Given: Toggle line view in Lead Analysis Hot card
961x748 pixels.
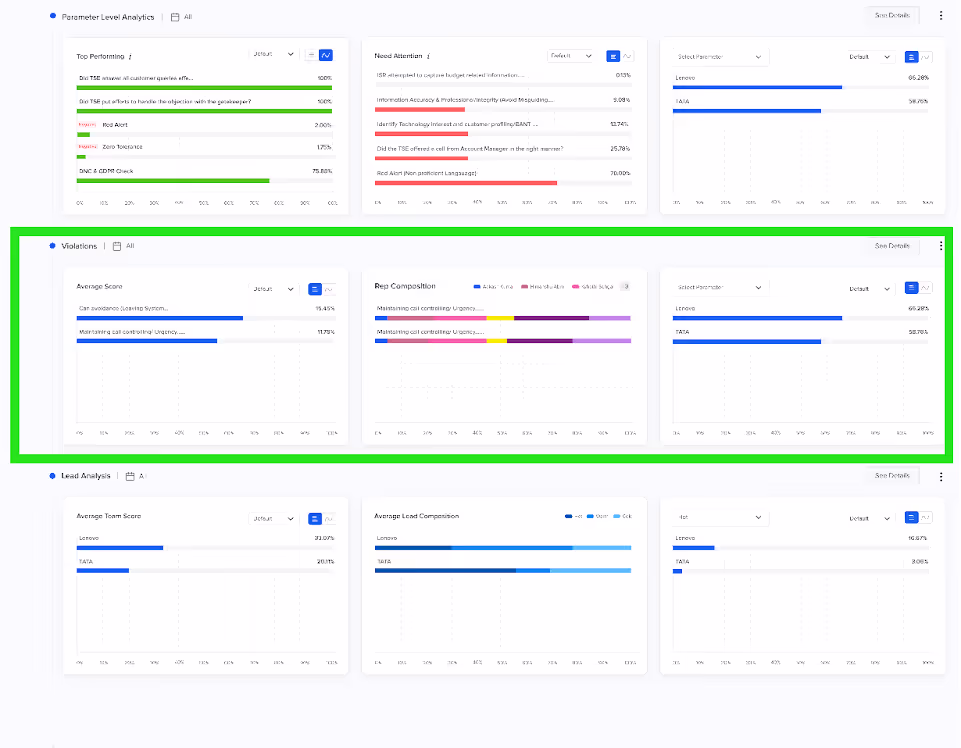Looking at the screenshot, I should pyautogui.click(x=925, y=517).
